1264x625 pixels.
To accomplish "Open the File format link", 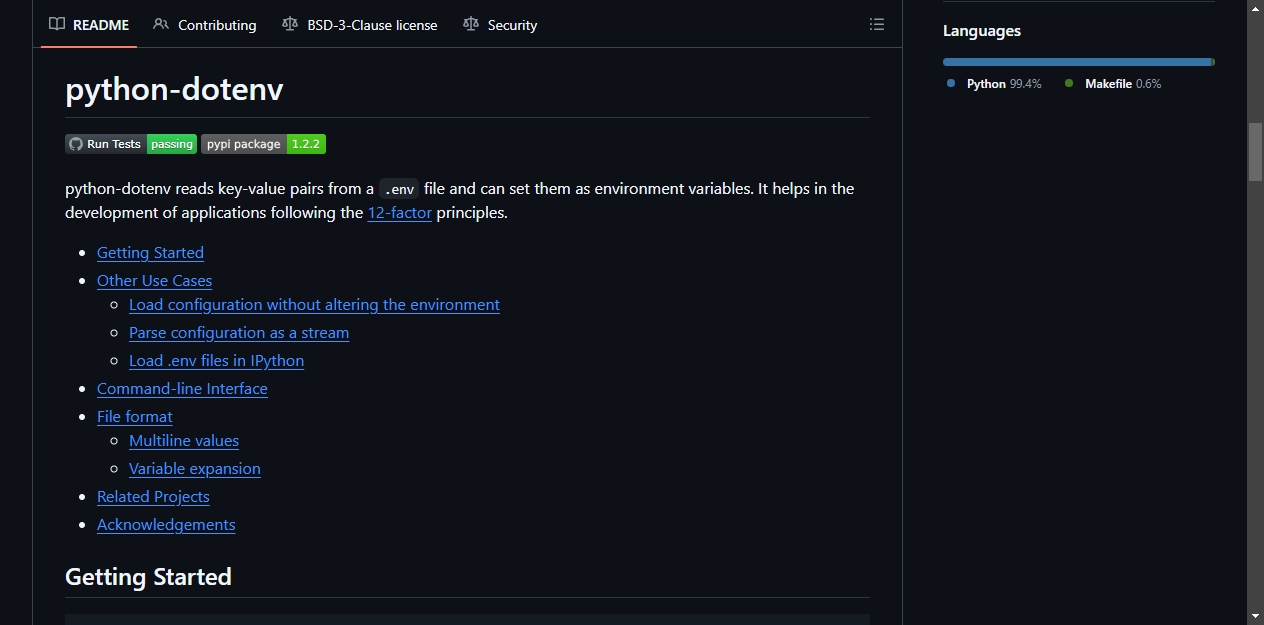I will click(x=135, y=417).
